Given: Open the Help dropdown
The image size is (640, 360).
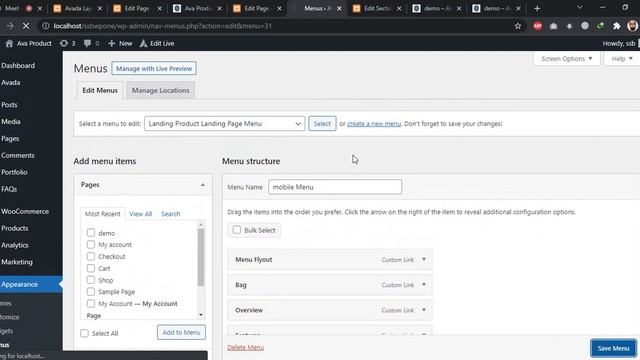Looking at the screenshot, I should (622, 59).
